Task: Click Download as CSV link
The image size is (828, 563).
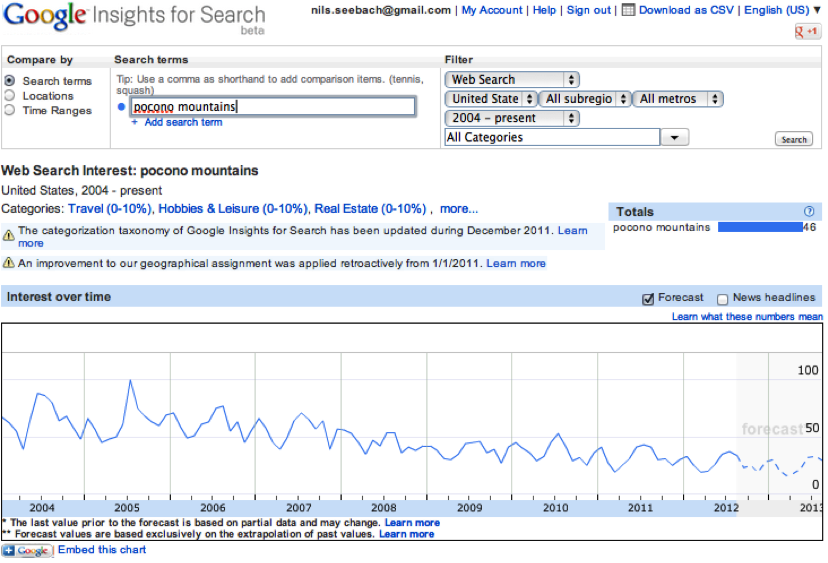Action: coord(686,10)
